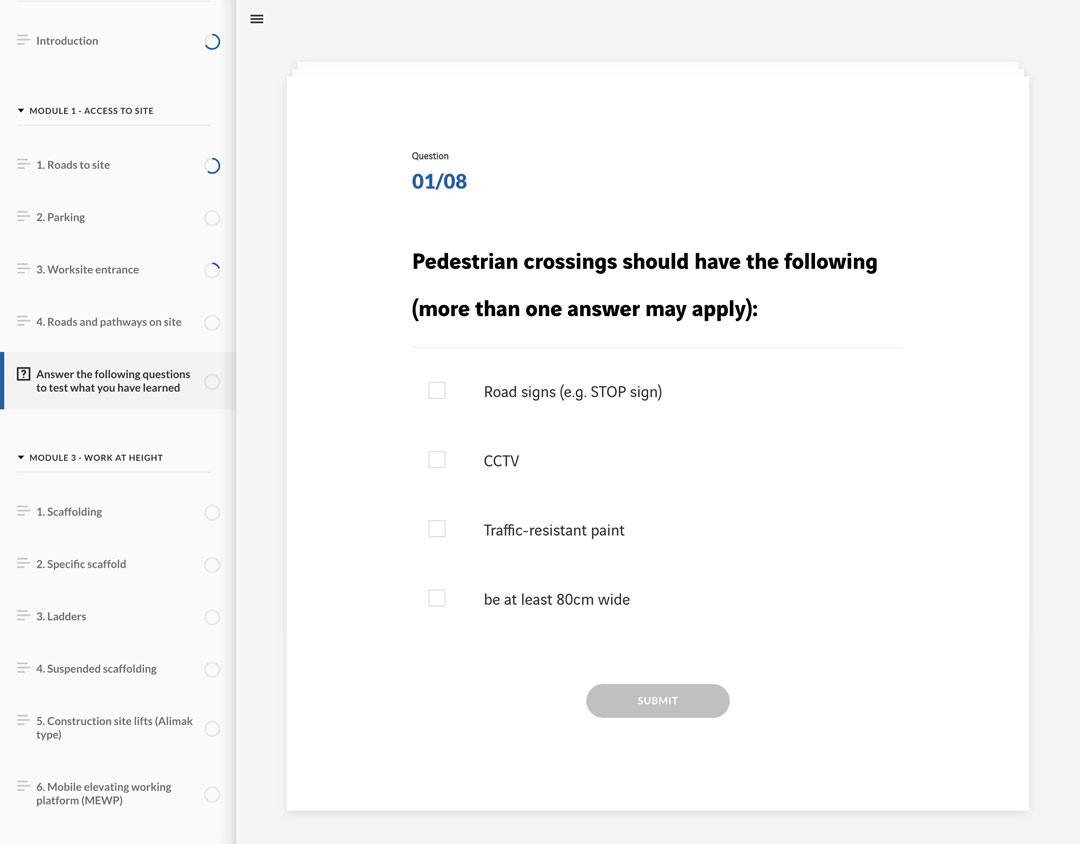Click Suspended scaffolding progress circle
Screen dimensions: 1080x844
pos(212,670)
